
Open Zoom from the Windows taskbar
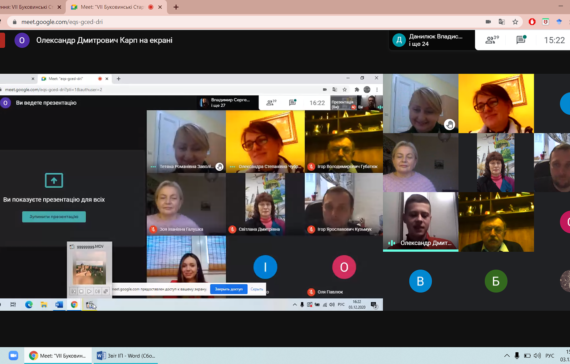click(x=13, y=355)
